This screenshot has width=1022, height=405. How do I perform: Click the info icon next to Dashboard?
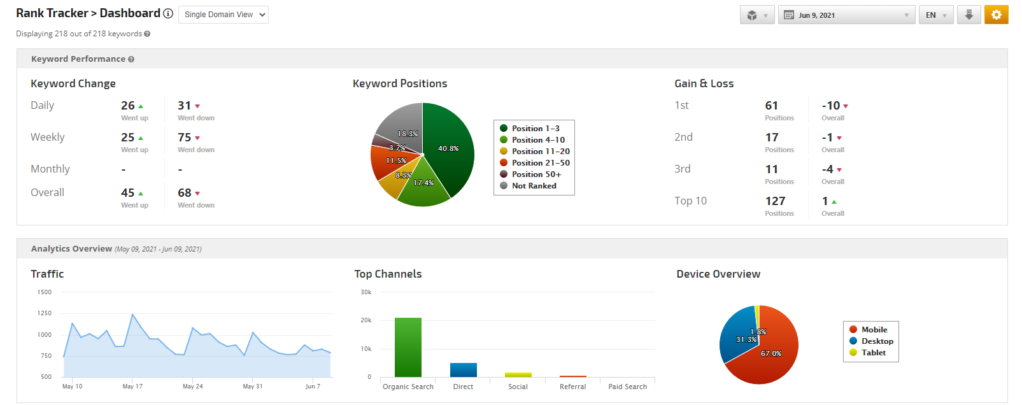tap(168, 14)
